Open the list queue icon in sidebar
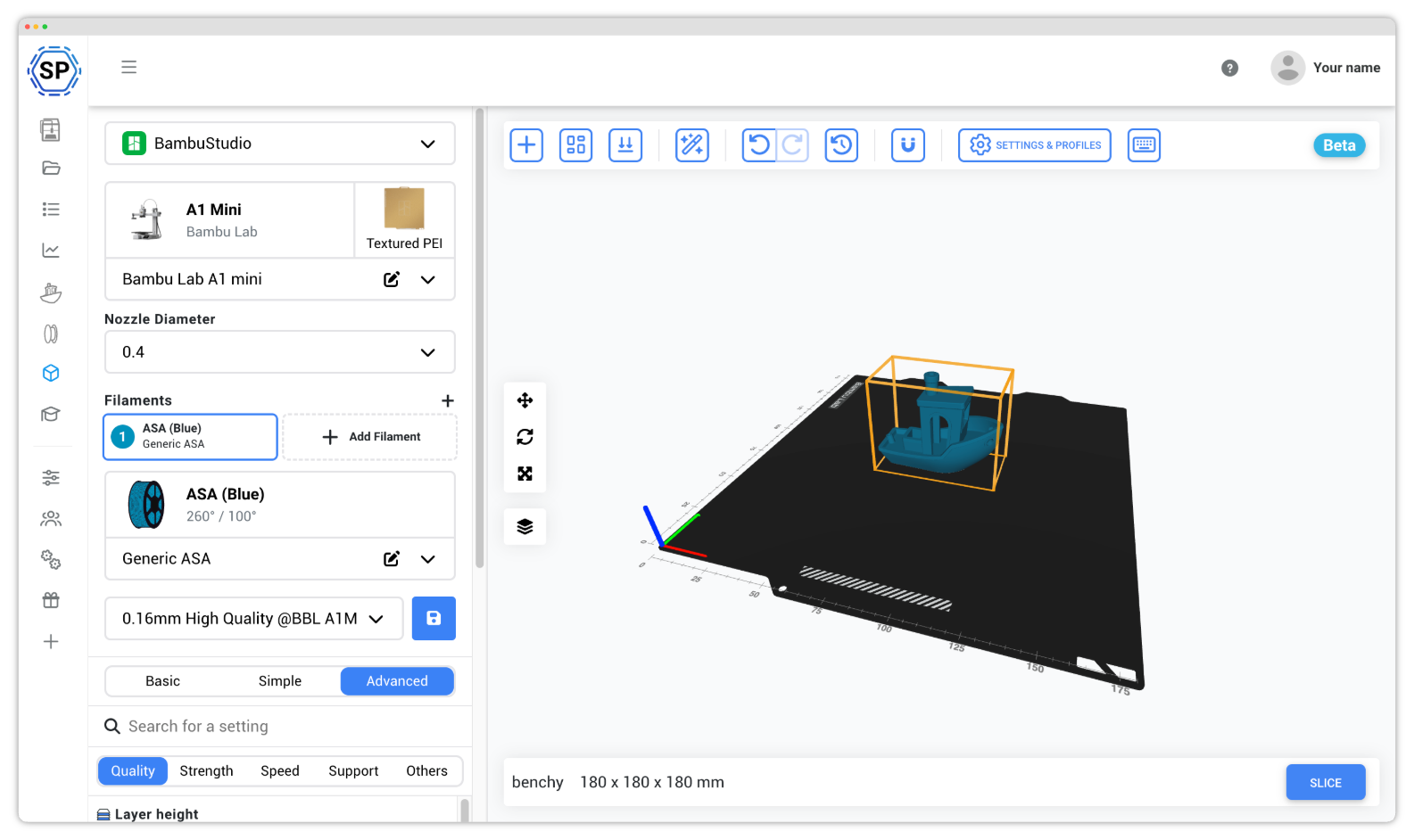Viewport: 1414px width, 840px height. [x=51, y=209]
